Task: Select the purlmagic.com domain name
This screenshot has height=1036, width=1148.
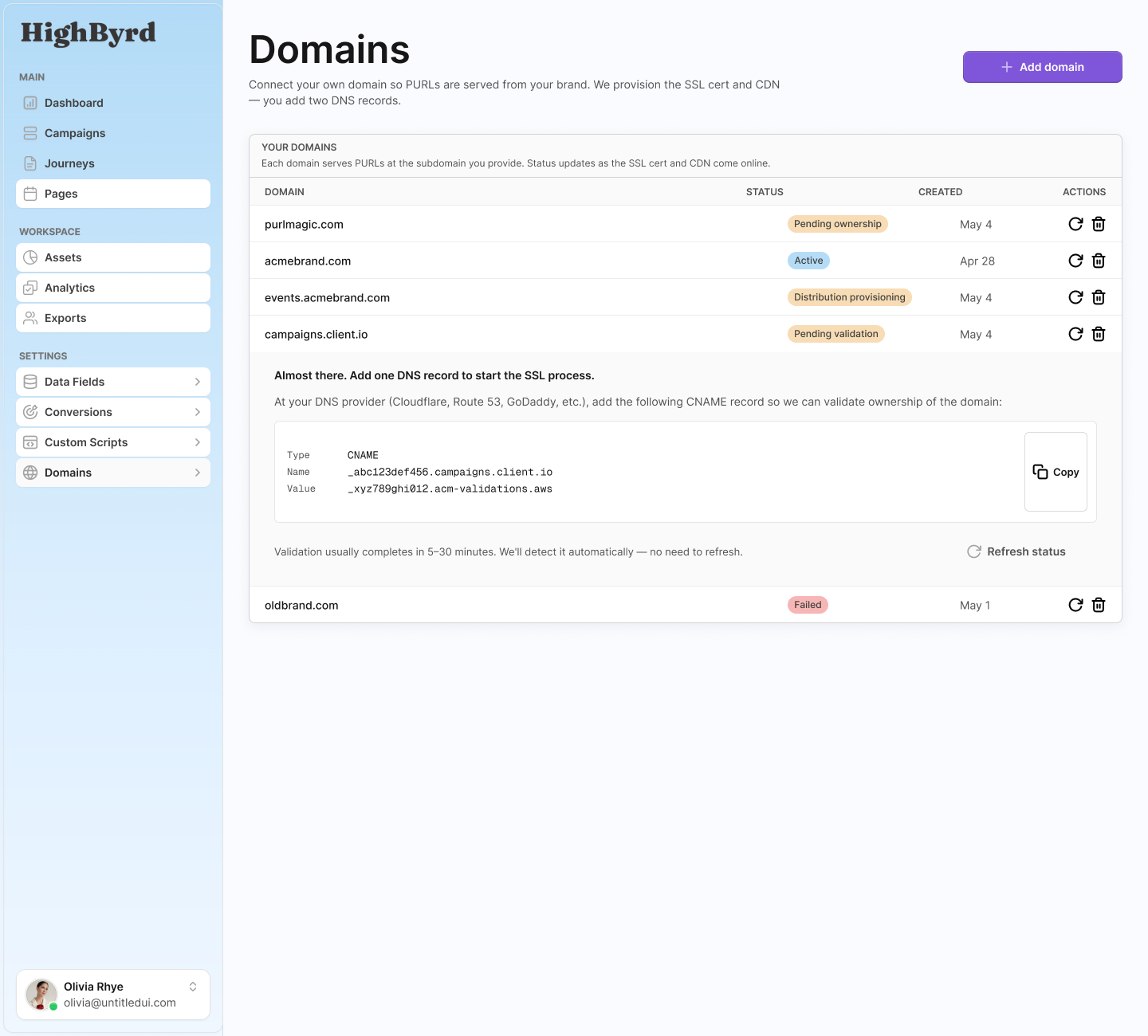Action: click(304, 225)
